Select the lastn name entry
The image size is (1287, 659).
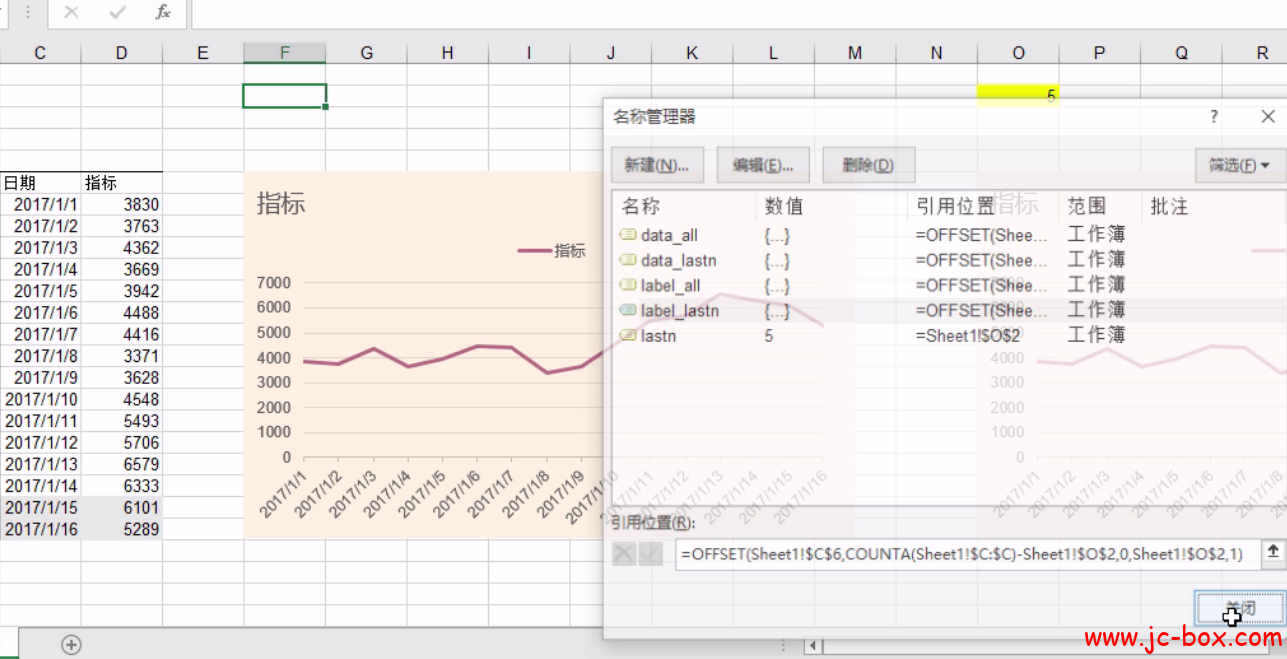tap(658, 336)
